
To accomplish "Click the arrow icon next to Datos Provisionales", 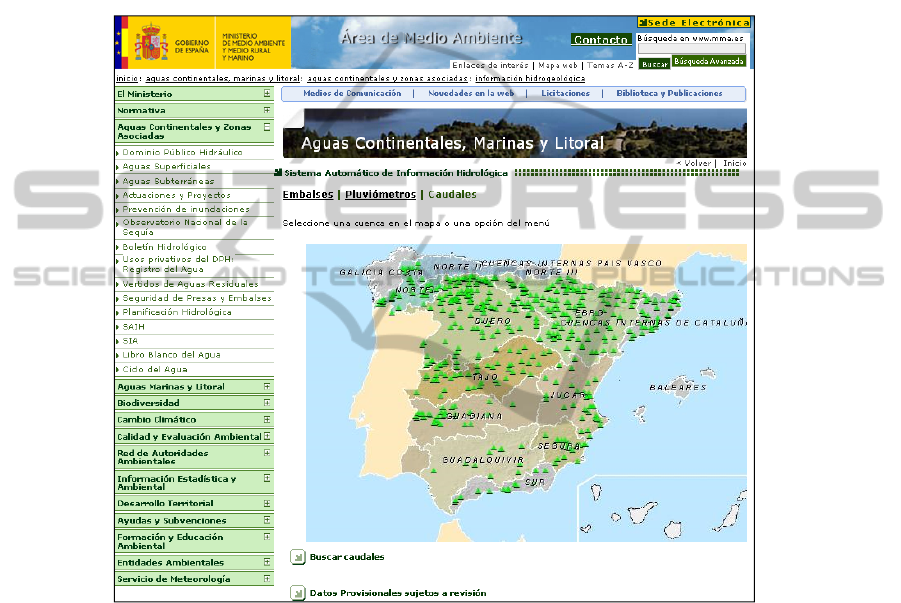I will coord(297,593).
